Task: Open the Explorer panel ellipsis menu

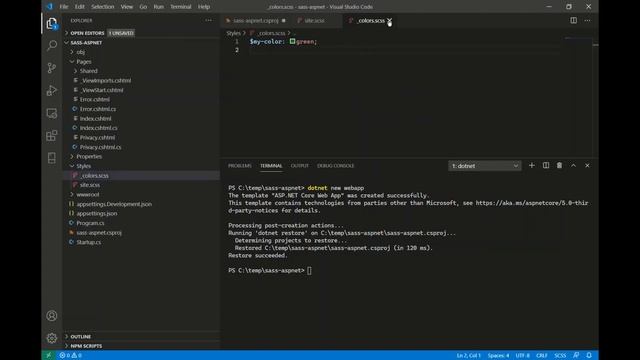Action: point(209,20)
